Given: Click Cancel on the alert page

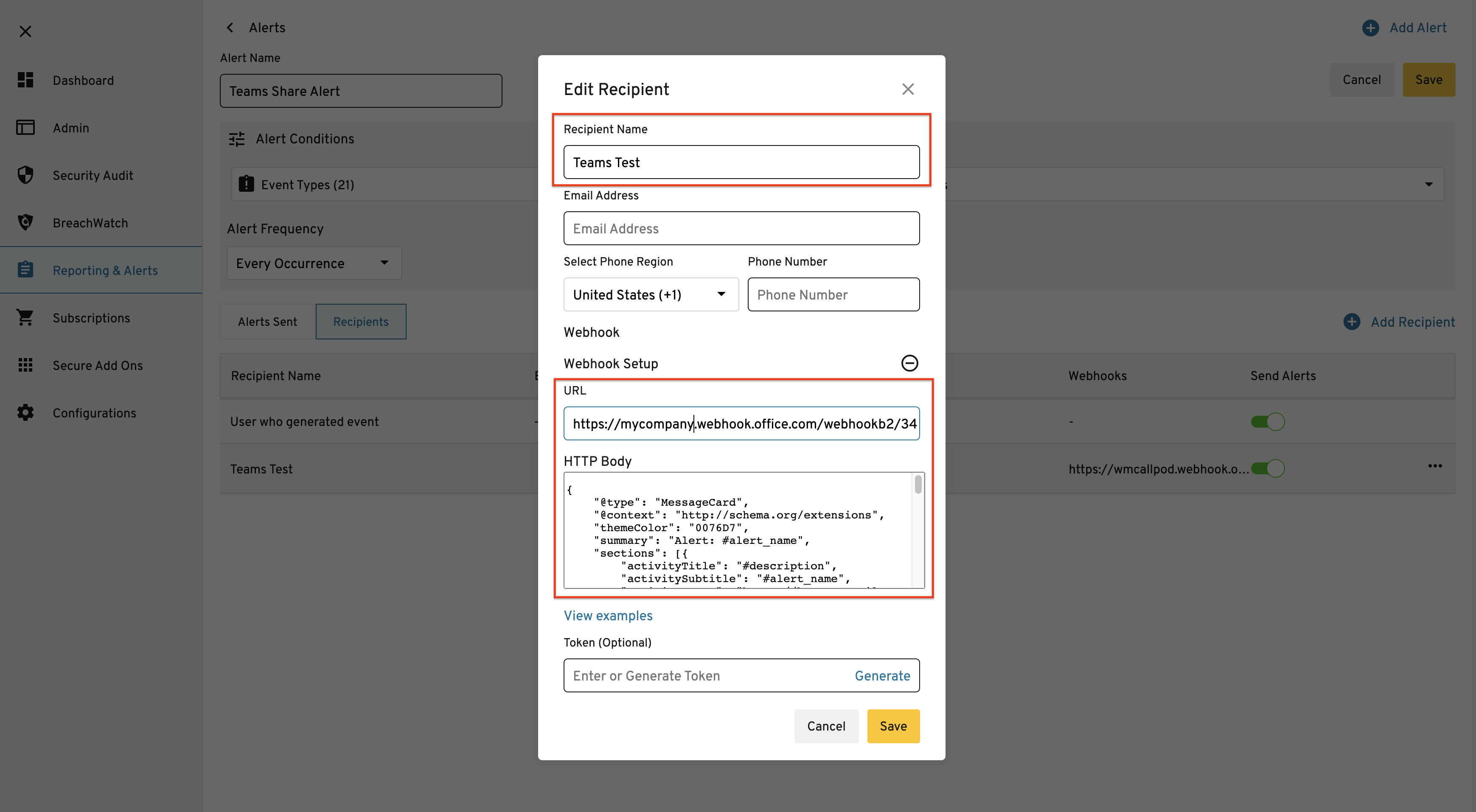Looking at the screenshot, I should point(1361,80).
